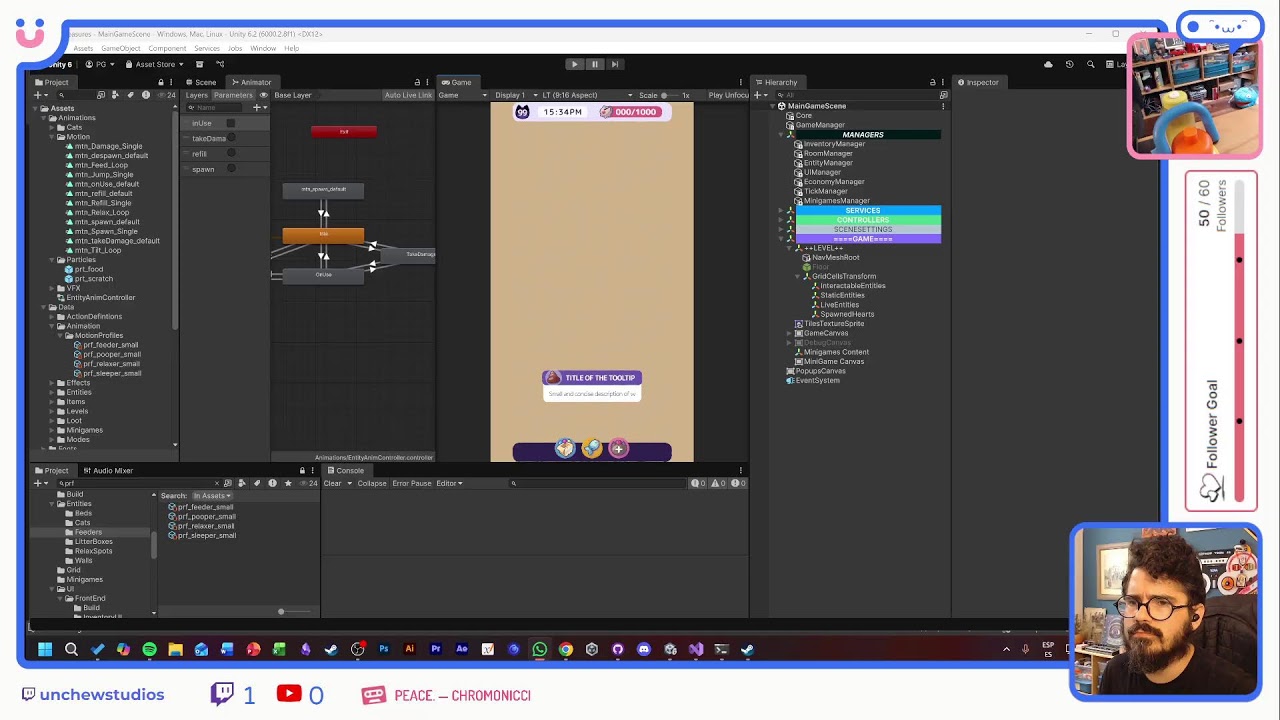Lock the bottom Project panel
1280x720 pixels.
pos(302,471)
